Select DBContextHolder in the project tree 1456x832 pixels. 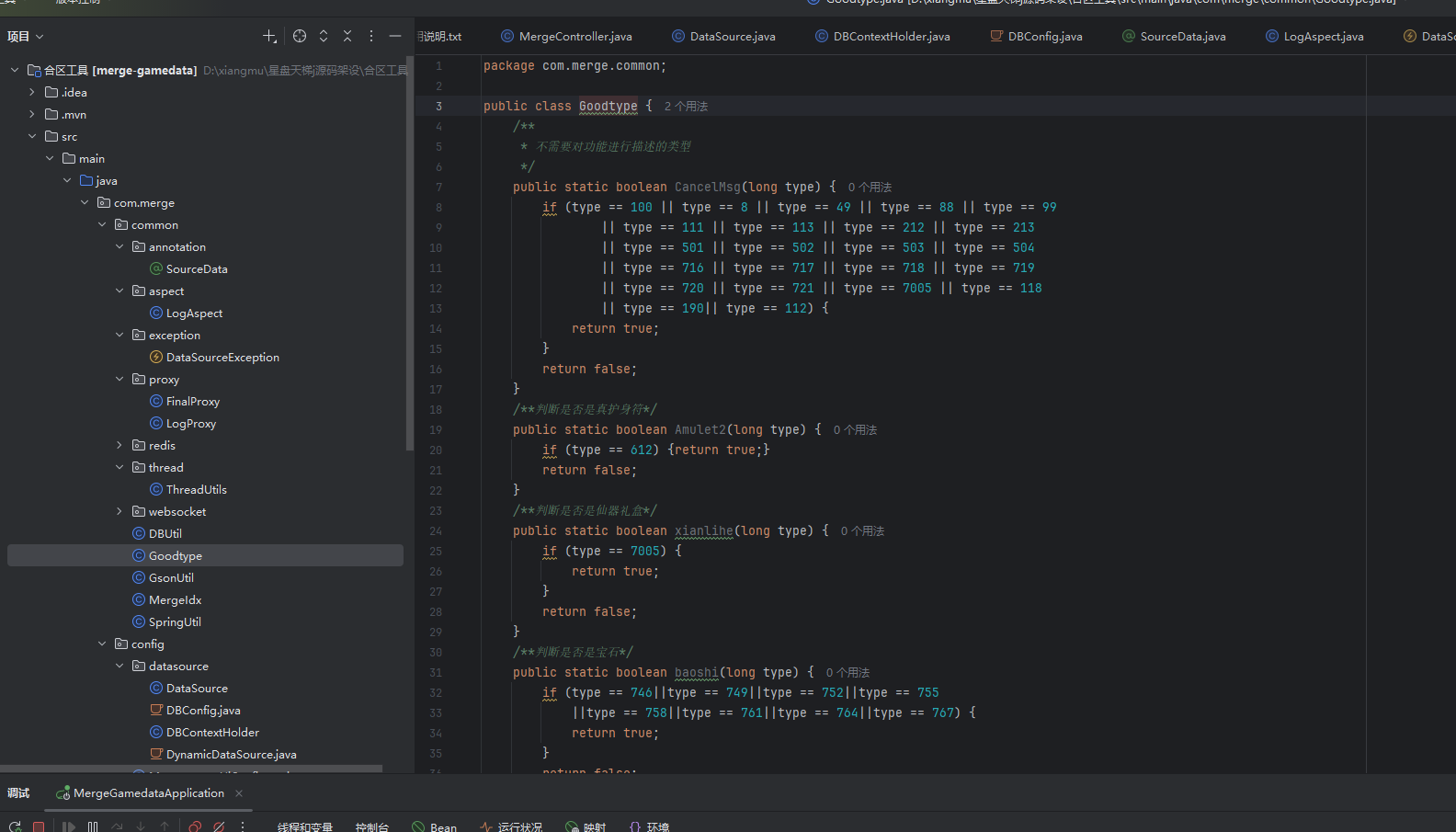click(212, 732)
